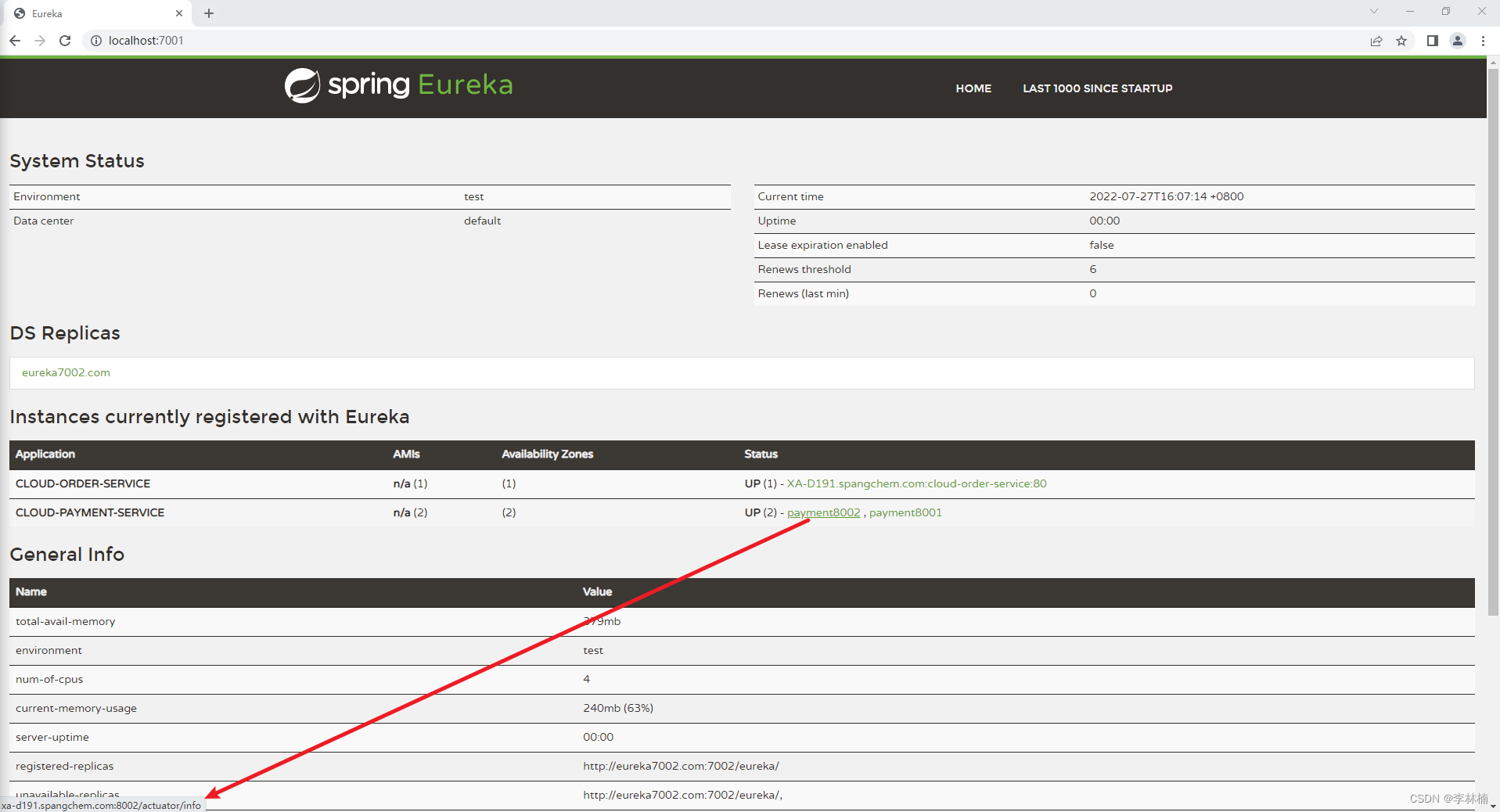Click the AMIs column header
The height and width of the screenshot is (812, 1500).
point(406,454)
